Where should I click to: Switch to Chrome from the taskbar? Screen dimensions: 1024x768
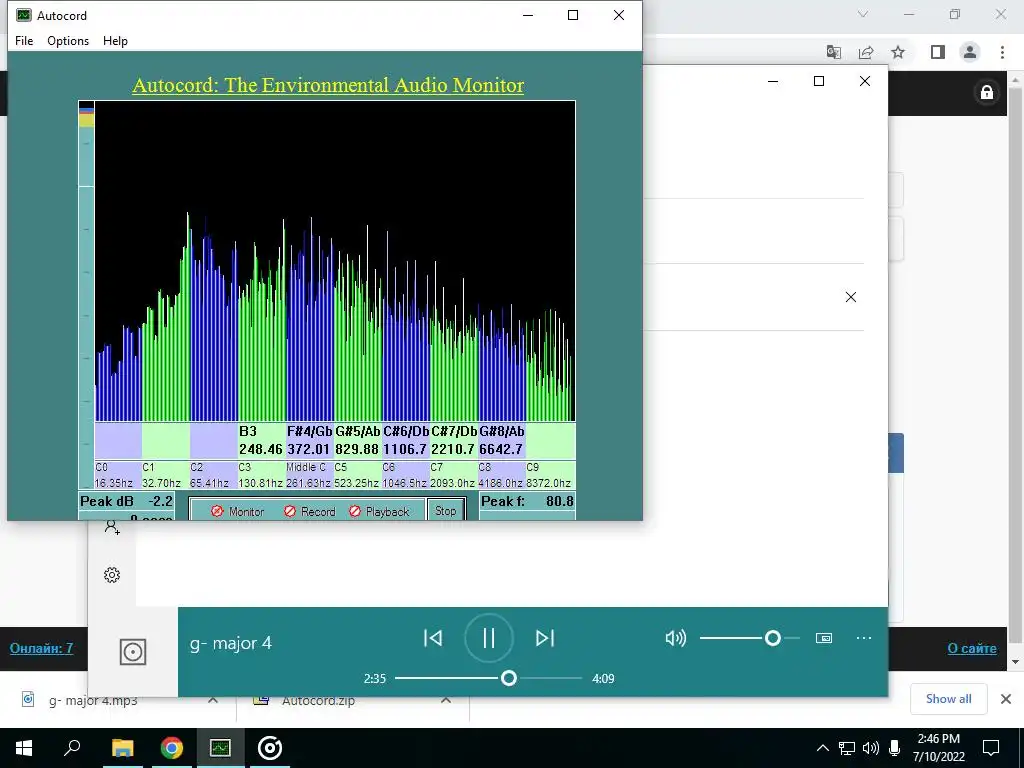(x=172, y=748)
